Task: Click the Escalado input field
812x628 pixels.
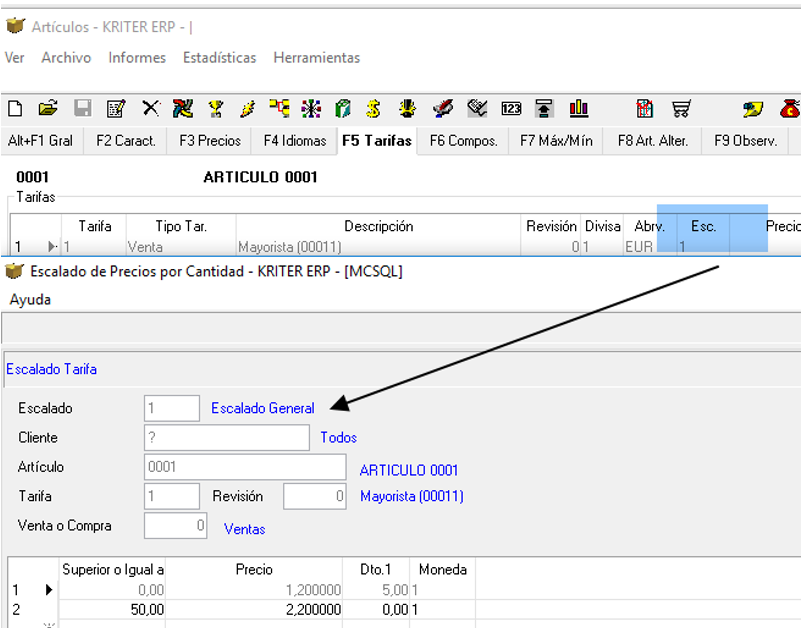Action: 172,408
